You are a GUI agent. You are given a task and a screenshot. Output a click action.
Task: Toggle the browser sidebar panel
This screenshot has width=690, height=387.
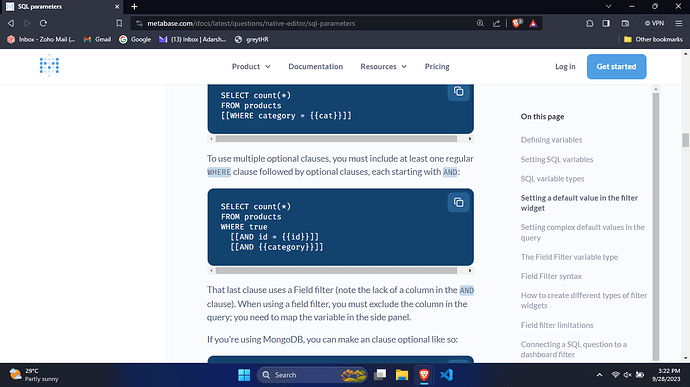tap(606, 23)
